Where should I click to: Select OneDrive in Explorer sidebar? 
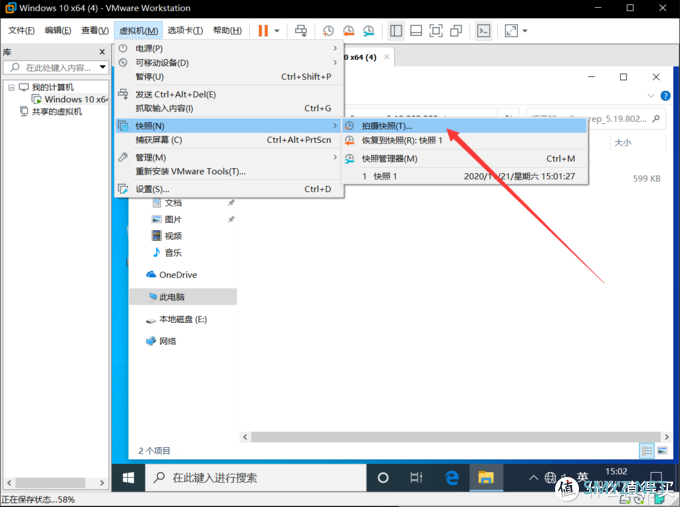[172, 275]
